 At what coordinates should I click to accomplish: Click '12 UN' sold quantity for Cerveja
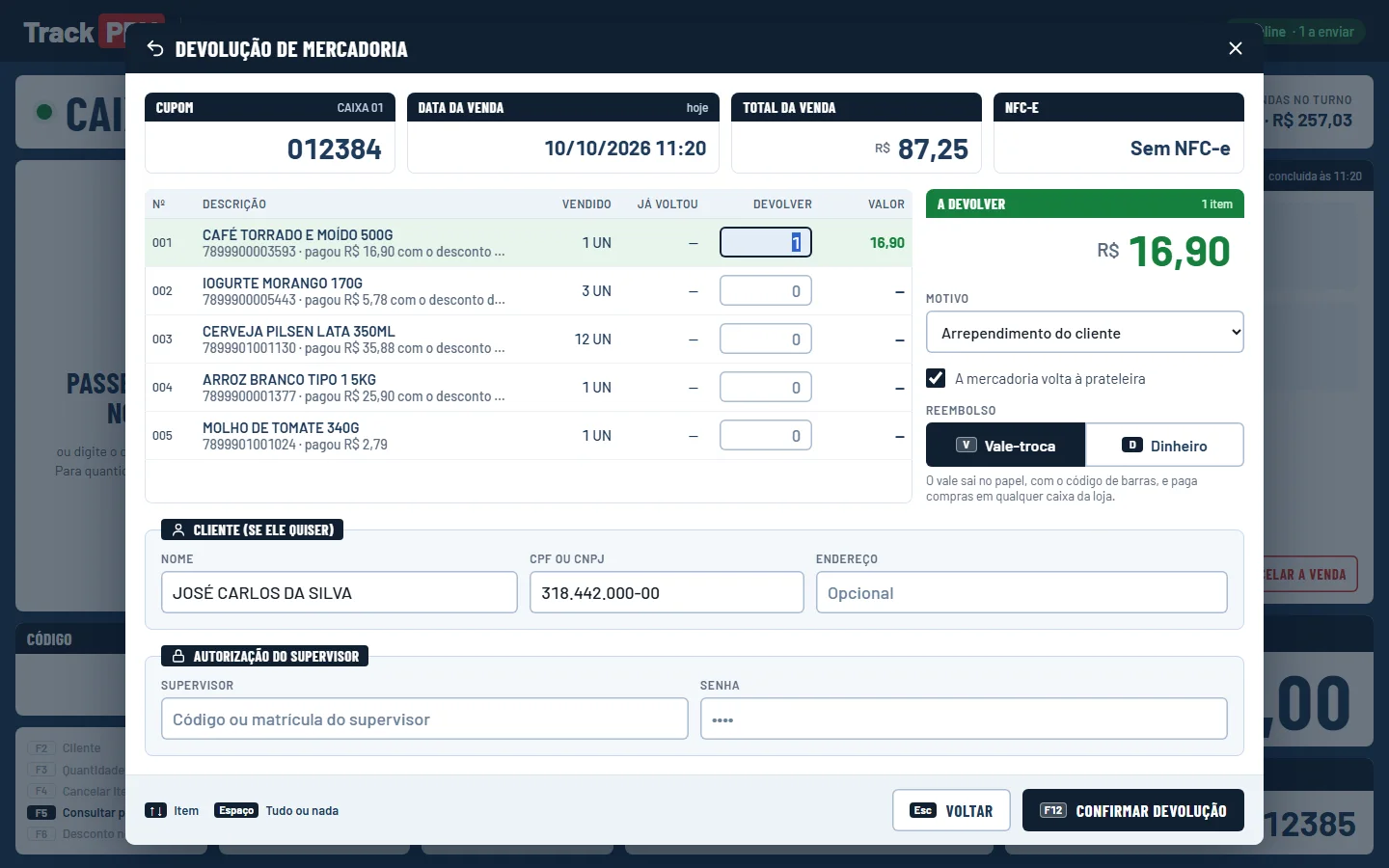pos(593,339)
